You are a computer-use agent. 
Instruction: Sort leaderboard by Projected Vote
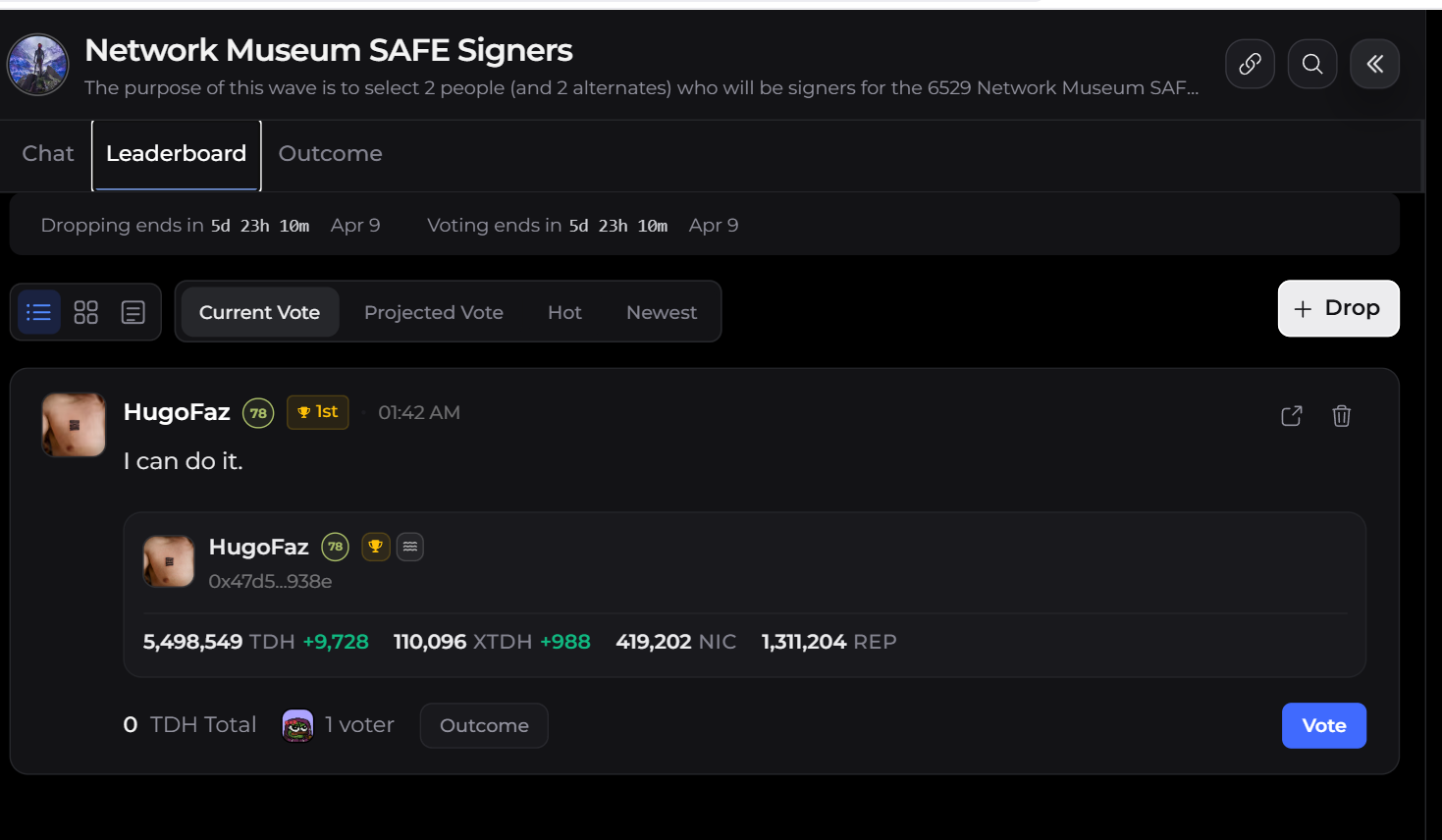(433, 312)
